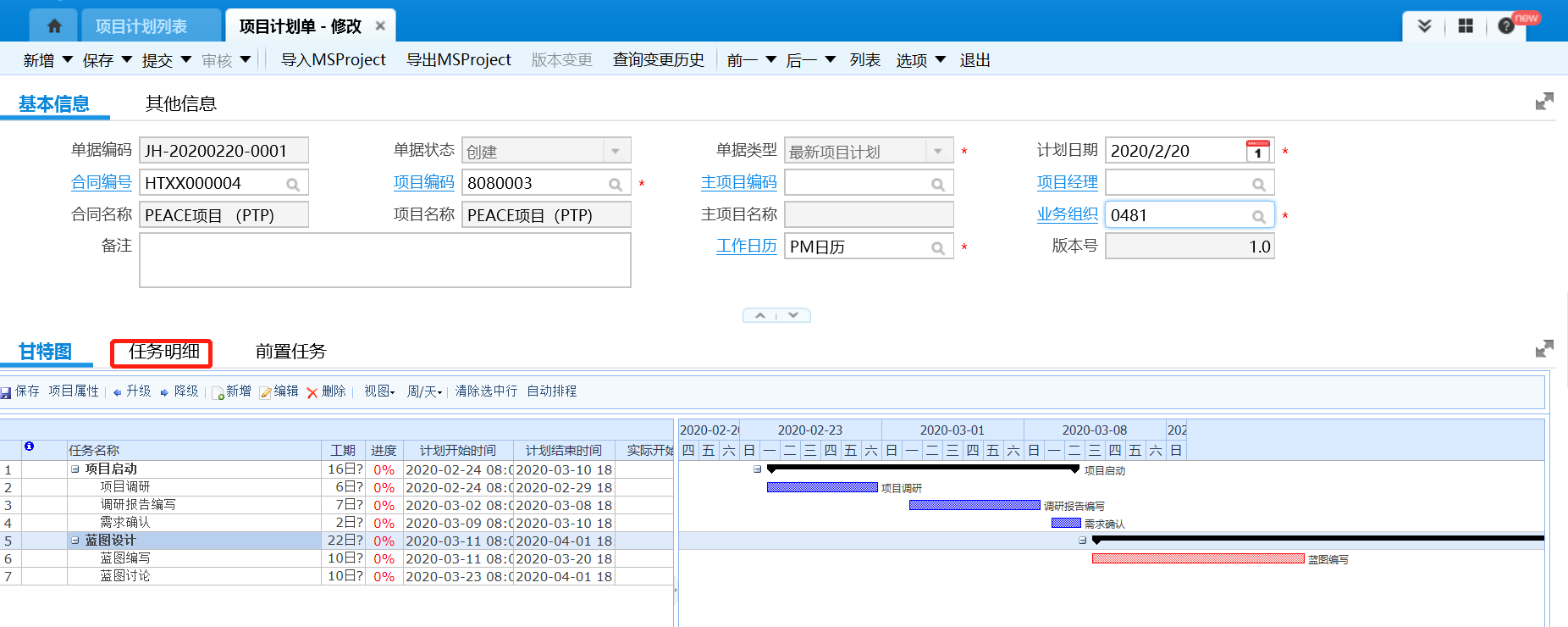1568x627 pixels.
Task: Click 清除选中行
Action: click(x=486, y=391)
